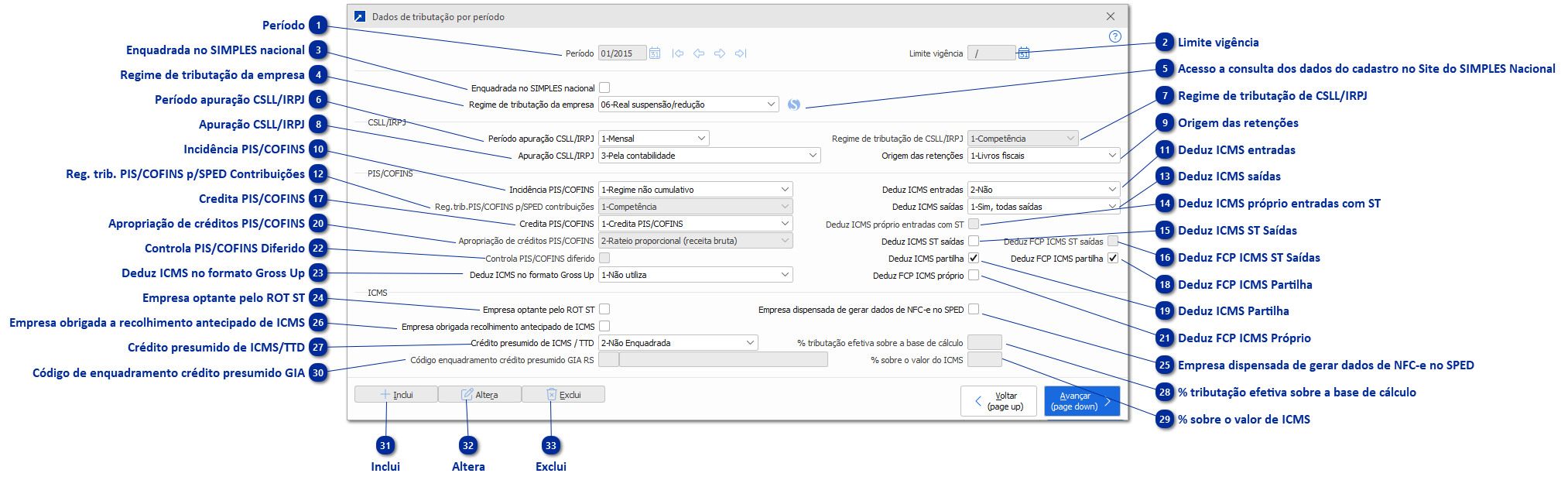Image resolution: width=1568 pixels, height=487 pixels.
Task: Open Regime de tributação da empresa dropdown
Action: [689, 105]
